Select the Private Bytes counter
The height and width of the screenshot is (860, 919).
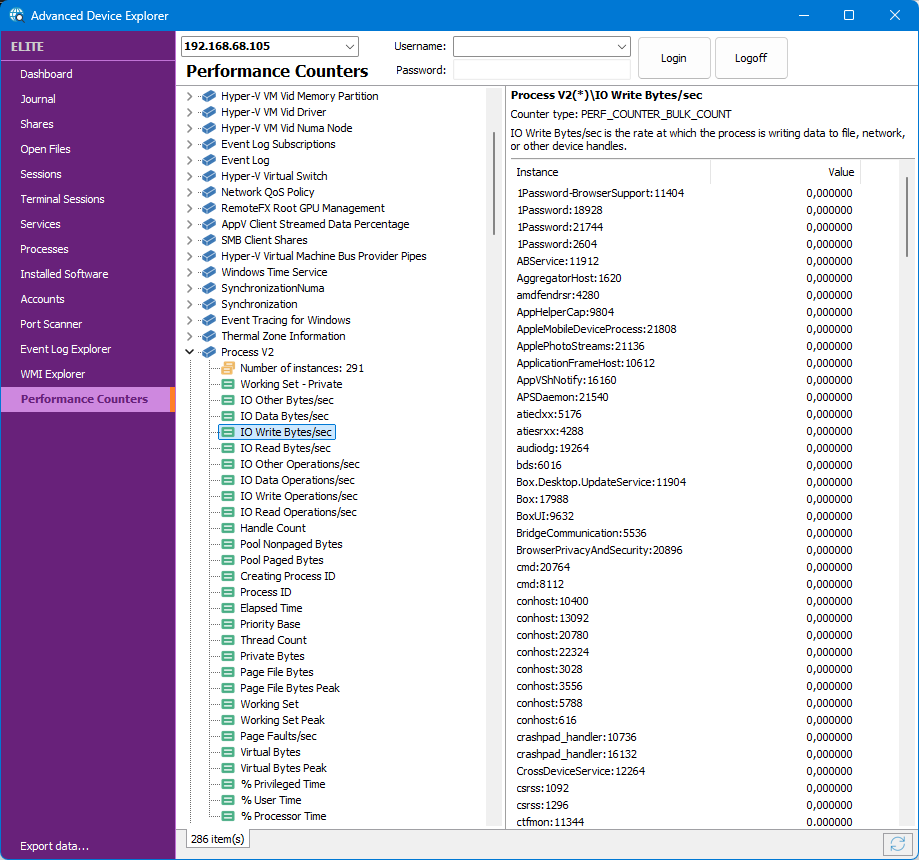[272, 656]
